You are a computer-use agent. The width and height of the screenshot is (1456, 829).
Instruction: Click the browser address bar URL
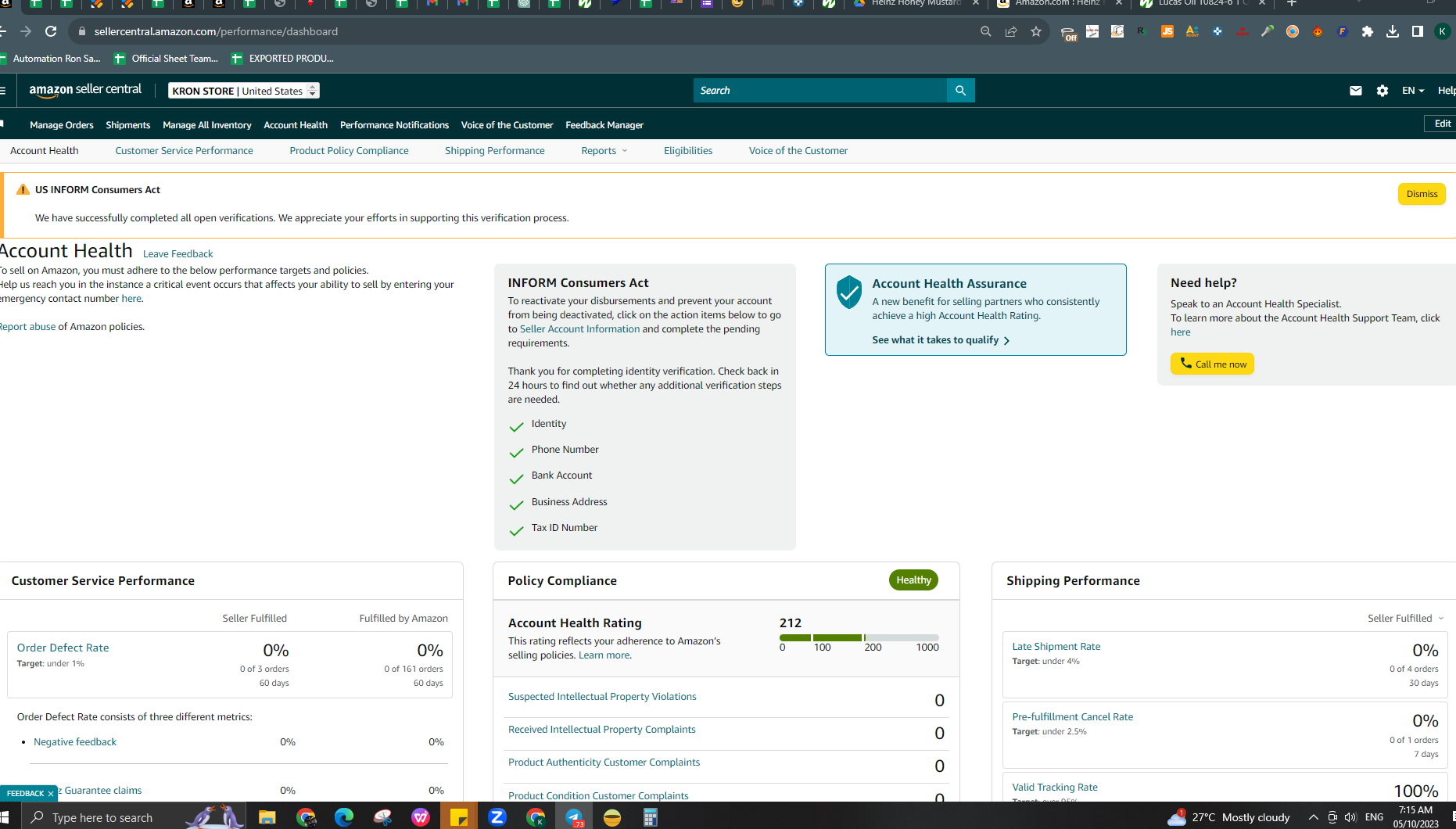pyautogui.click(x=216, y=31)
